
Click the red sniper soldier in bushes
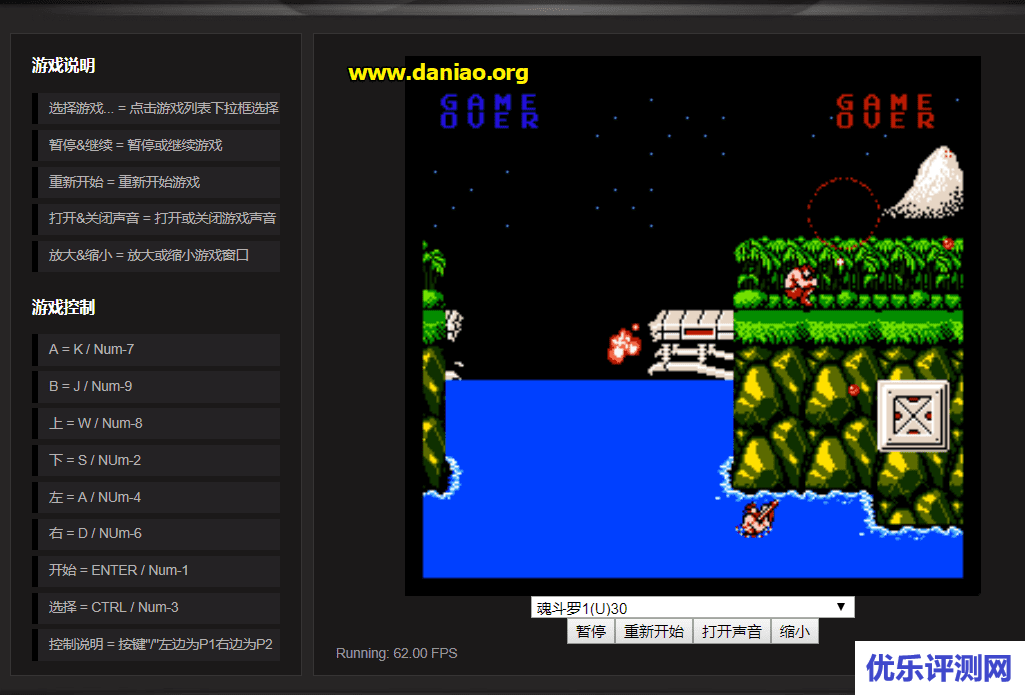tap(800, 286)
